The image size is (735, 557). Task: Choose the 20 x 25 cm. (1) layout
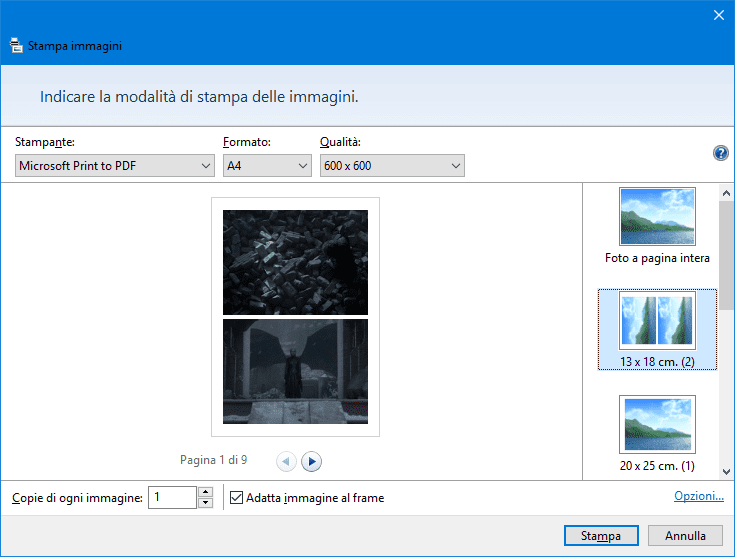pyautogui.click(x=657, y=433)
